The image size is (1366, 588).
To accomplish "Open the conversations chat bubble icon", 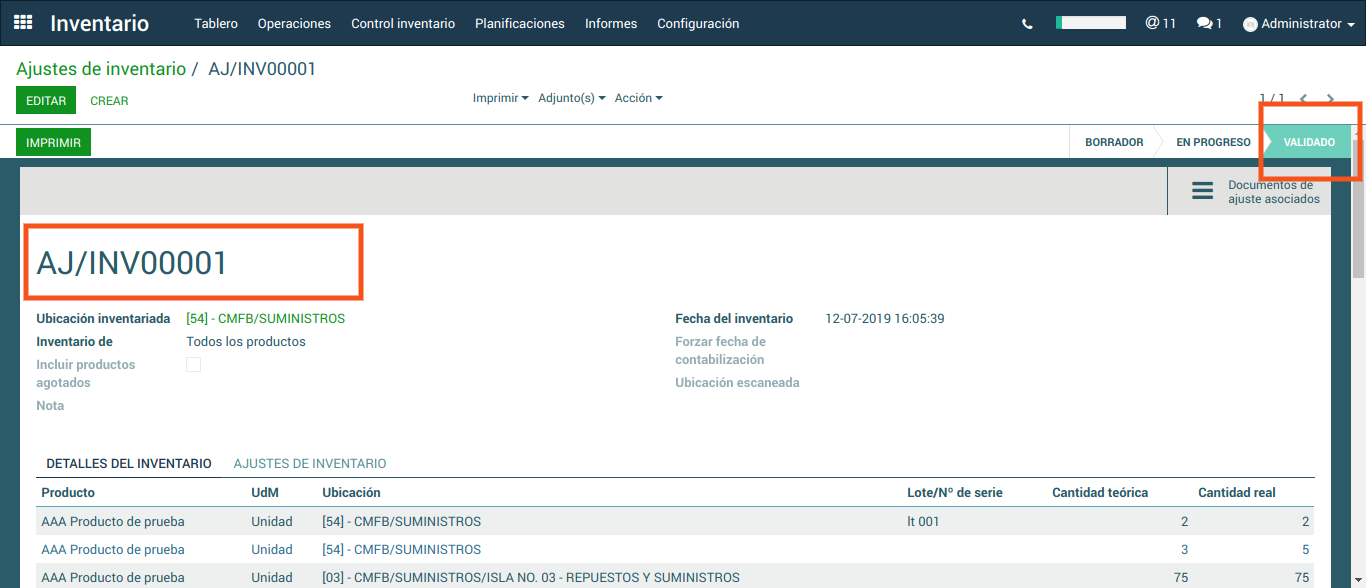I will coord(1209,23).
